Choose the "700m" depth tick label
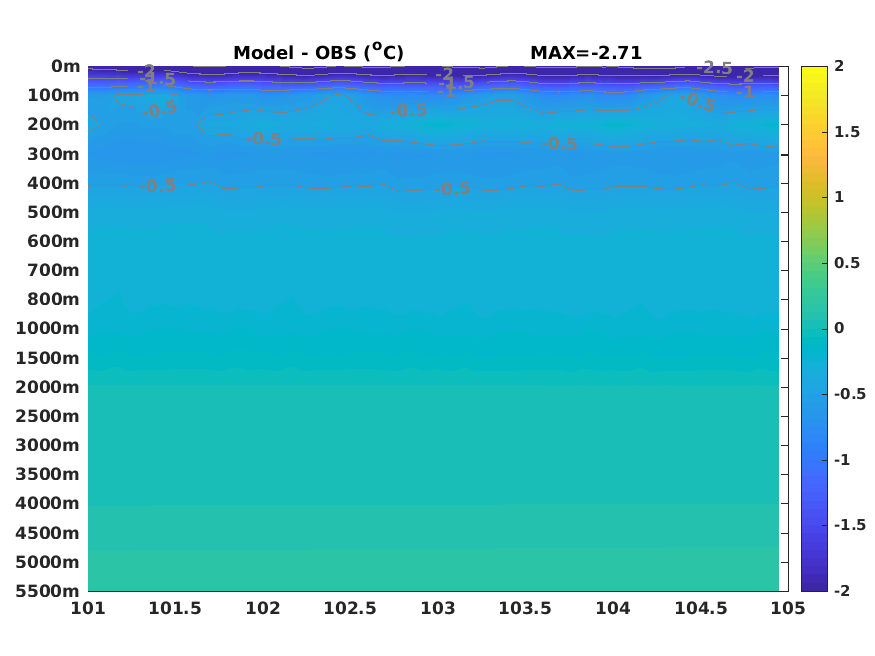 54,271
